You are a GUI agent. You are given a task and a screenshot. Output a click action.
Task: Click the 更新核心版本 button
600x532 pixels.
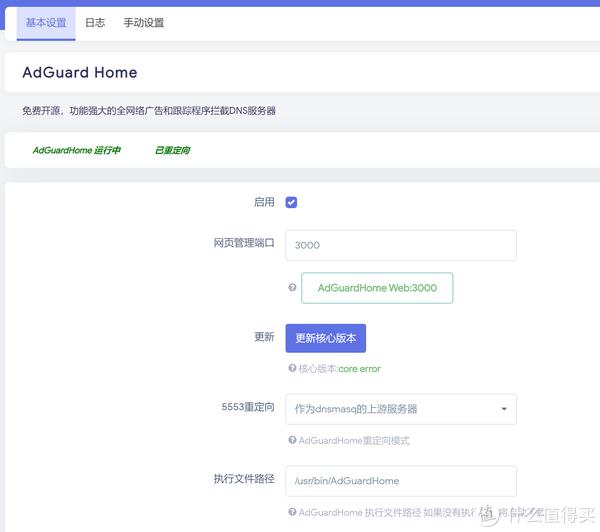click(326, 338)
